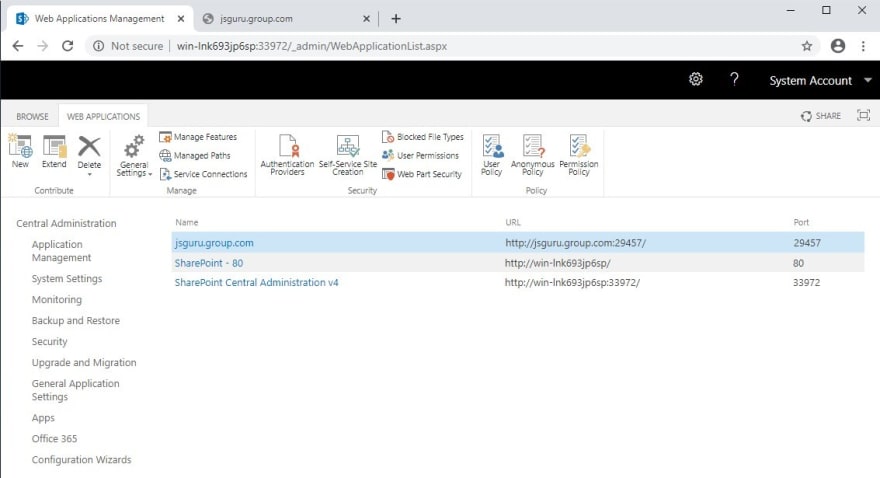
Task: Open System Settings in sidebar
Action: pos(67,278)
